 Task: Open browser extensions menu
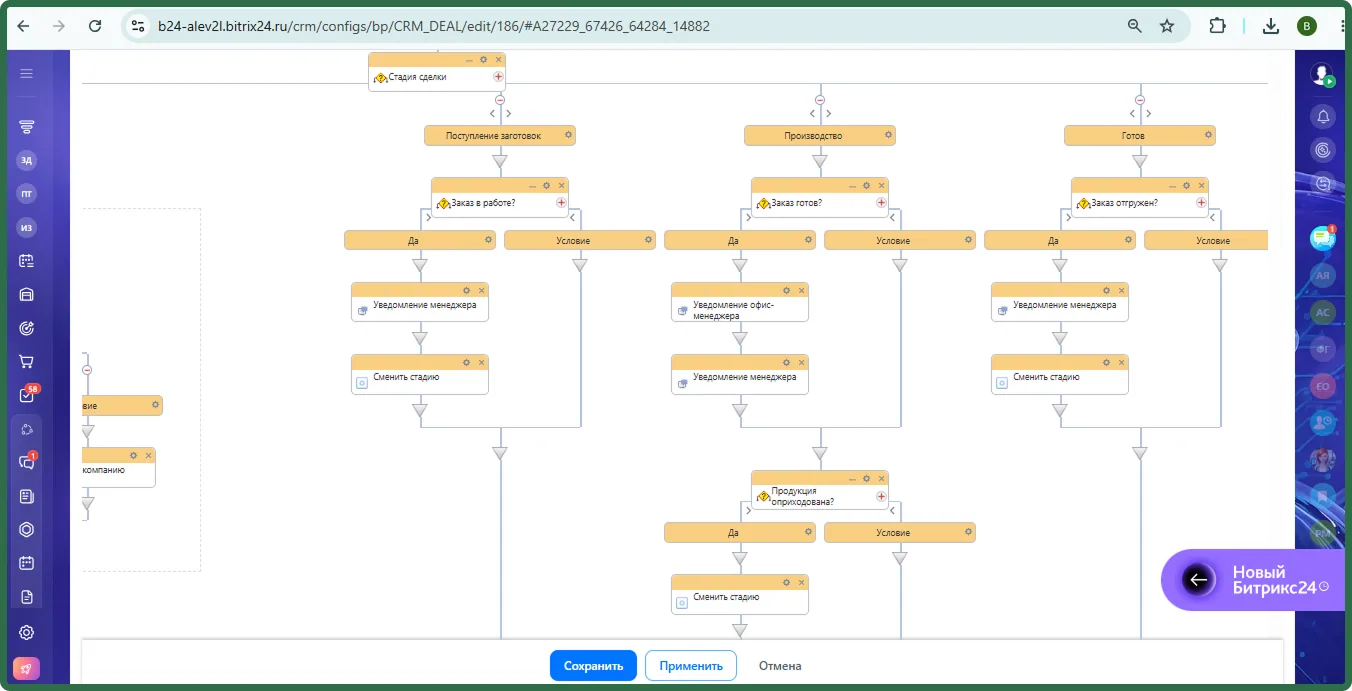coord(1217,26)
